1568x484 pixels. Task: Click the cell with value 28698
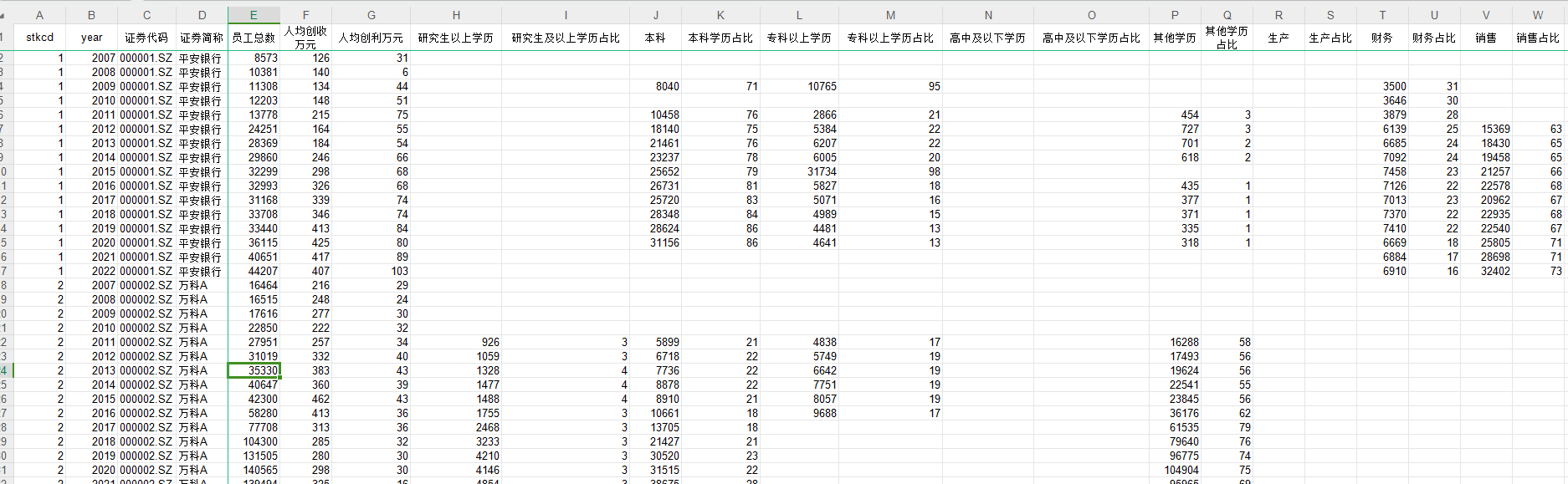point(1486,257)
